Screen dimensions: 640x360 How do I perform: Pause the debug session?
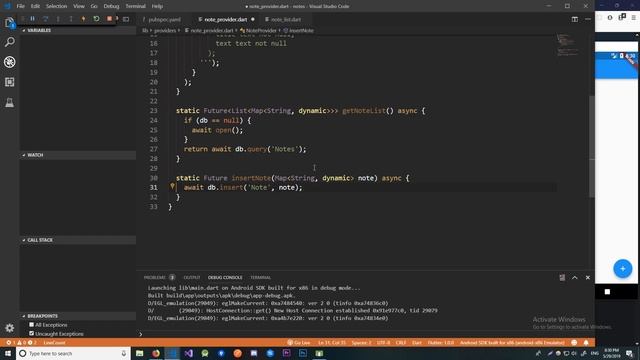point(32,19)
